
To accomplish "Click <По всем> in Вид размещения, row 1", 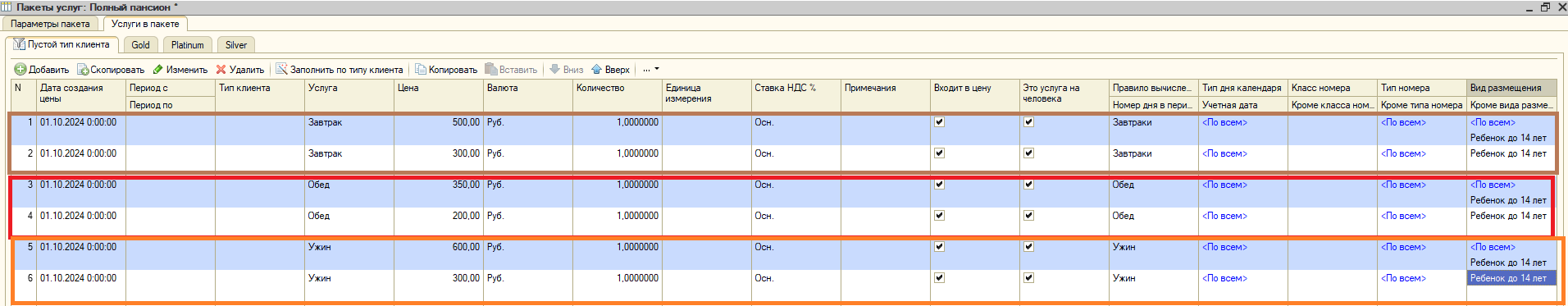I will (x=1493, y=122).
